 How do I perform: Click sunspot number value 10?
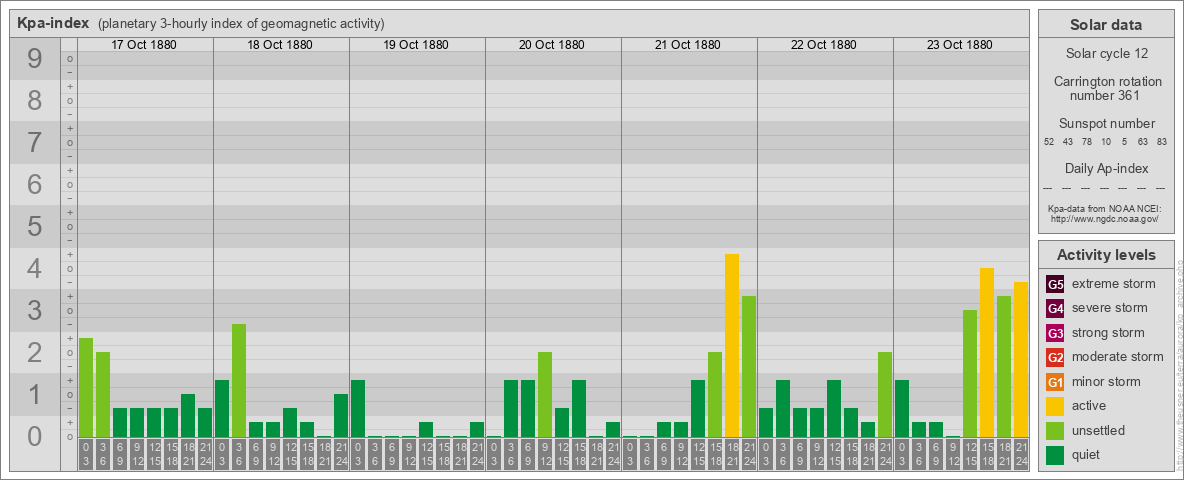(x=1105, y=142)
